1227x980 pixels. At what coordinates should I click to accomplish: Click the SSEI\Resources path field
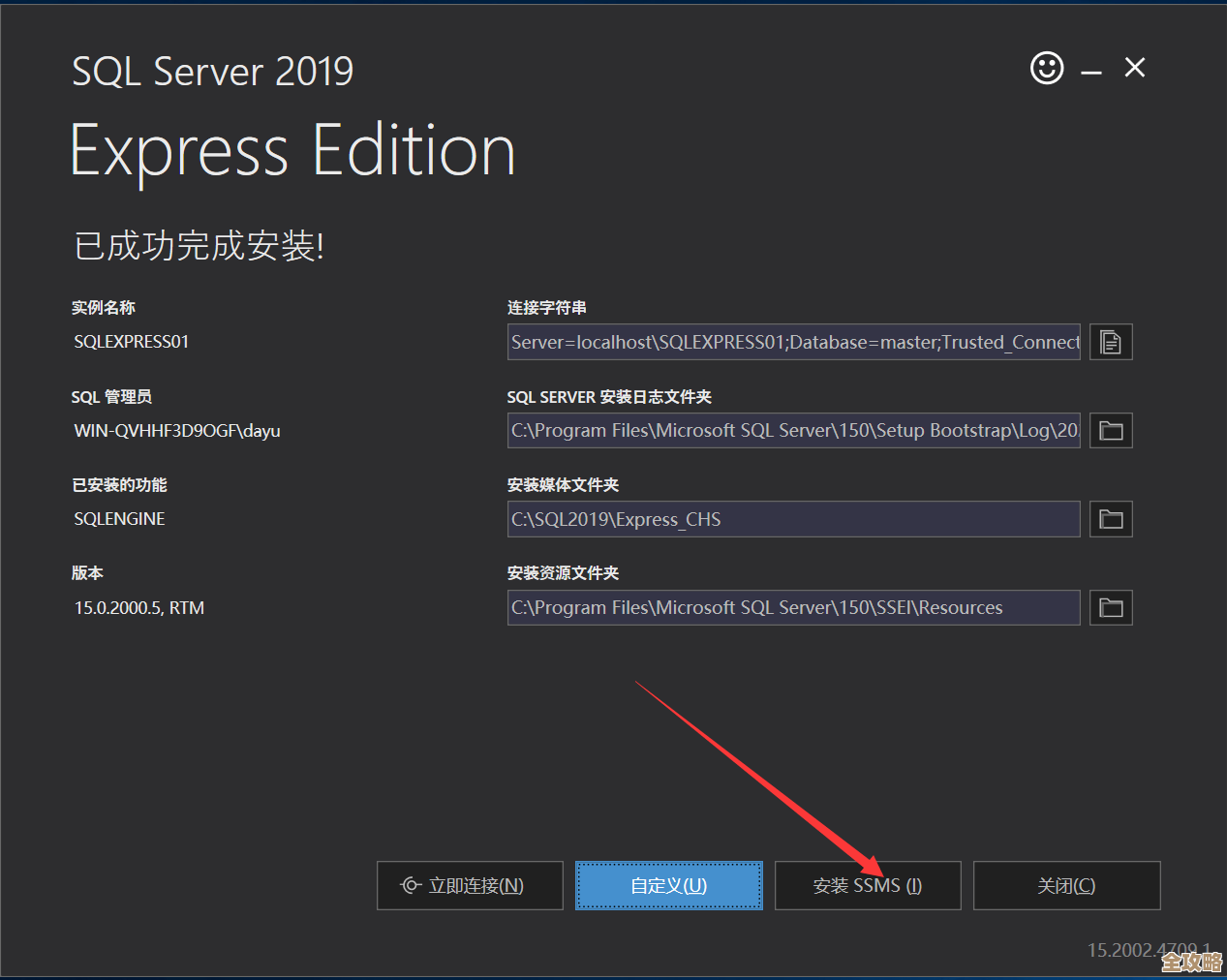click(x=793, y=608)
